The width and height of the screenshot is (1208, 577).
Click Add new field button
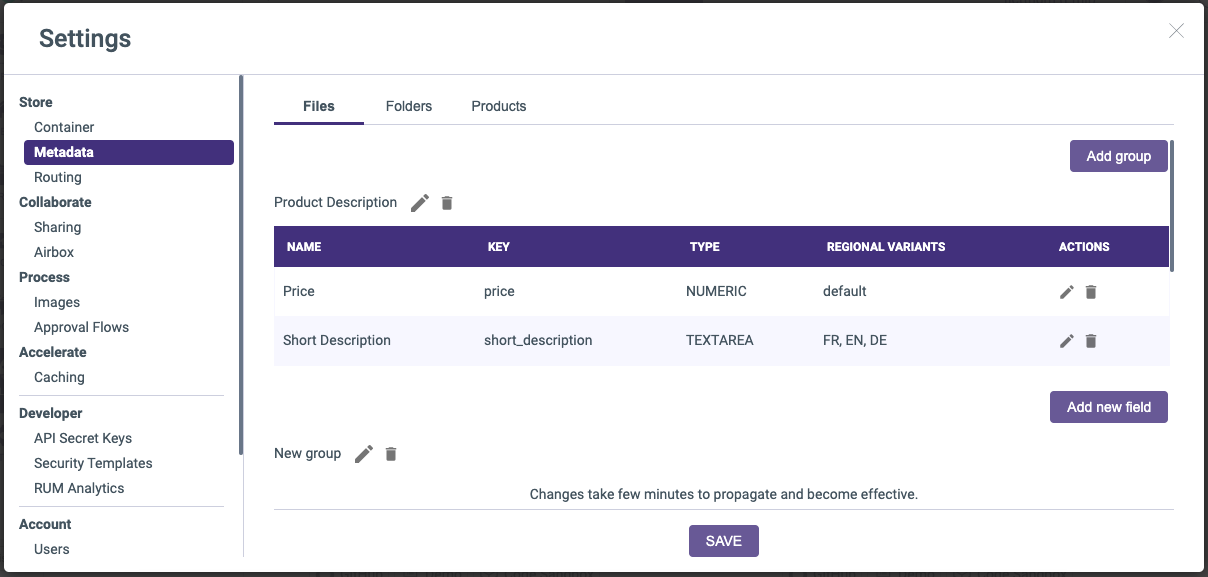pos(1109,407)
